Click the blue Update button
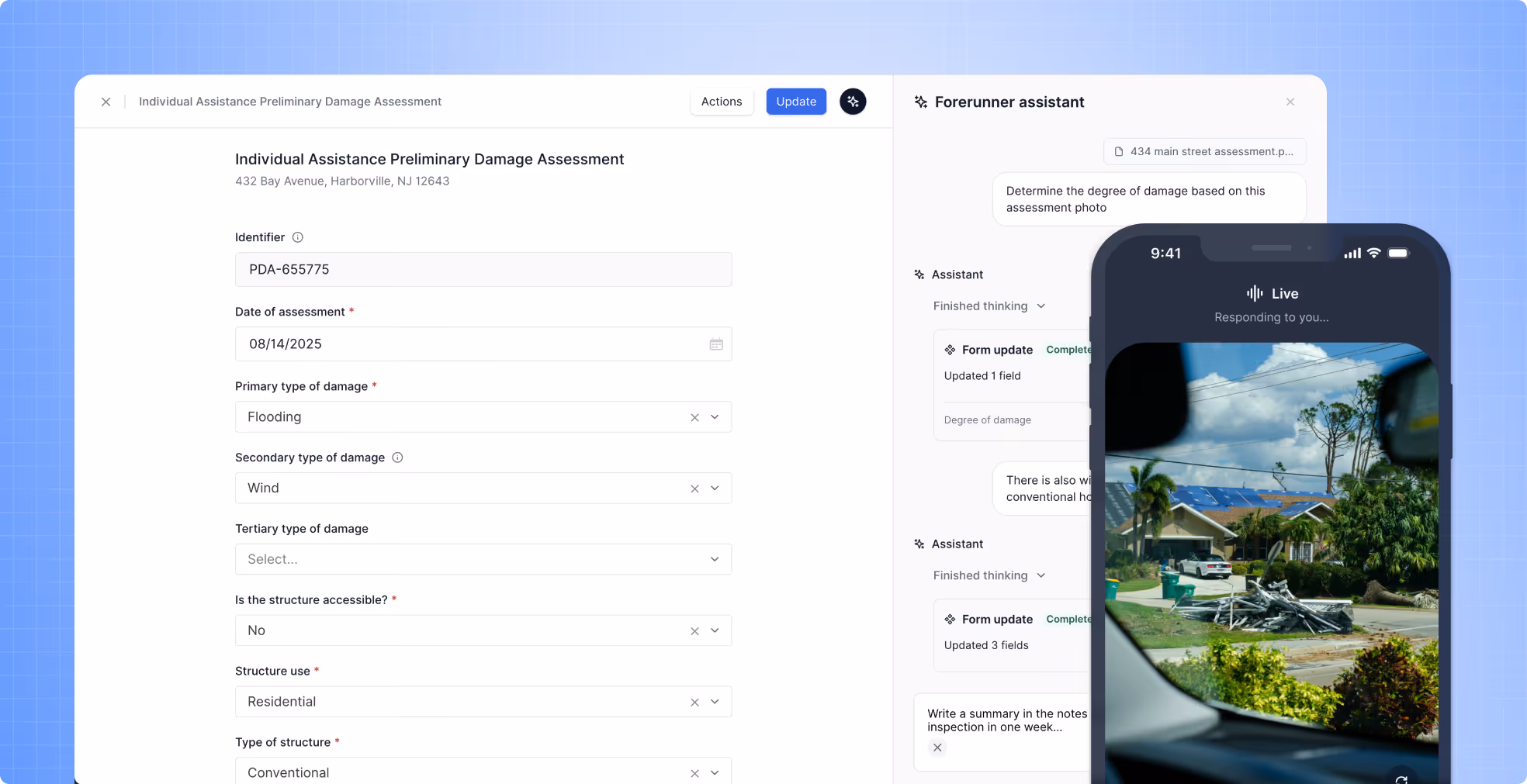 click(x=796, y=102)
